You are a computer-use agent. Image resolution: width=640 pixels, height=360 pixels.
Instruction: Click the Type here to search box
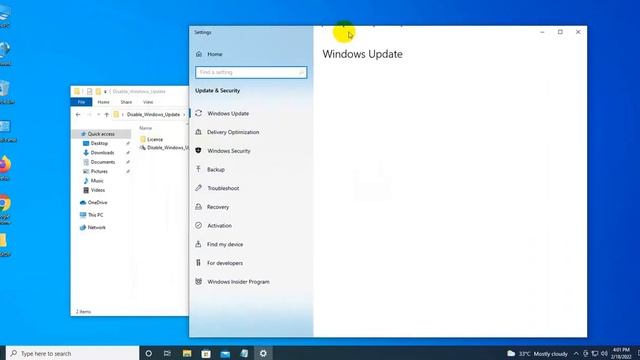pos(73,353)
